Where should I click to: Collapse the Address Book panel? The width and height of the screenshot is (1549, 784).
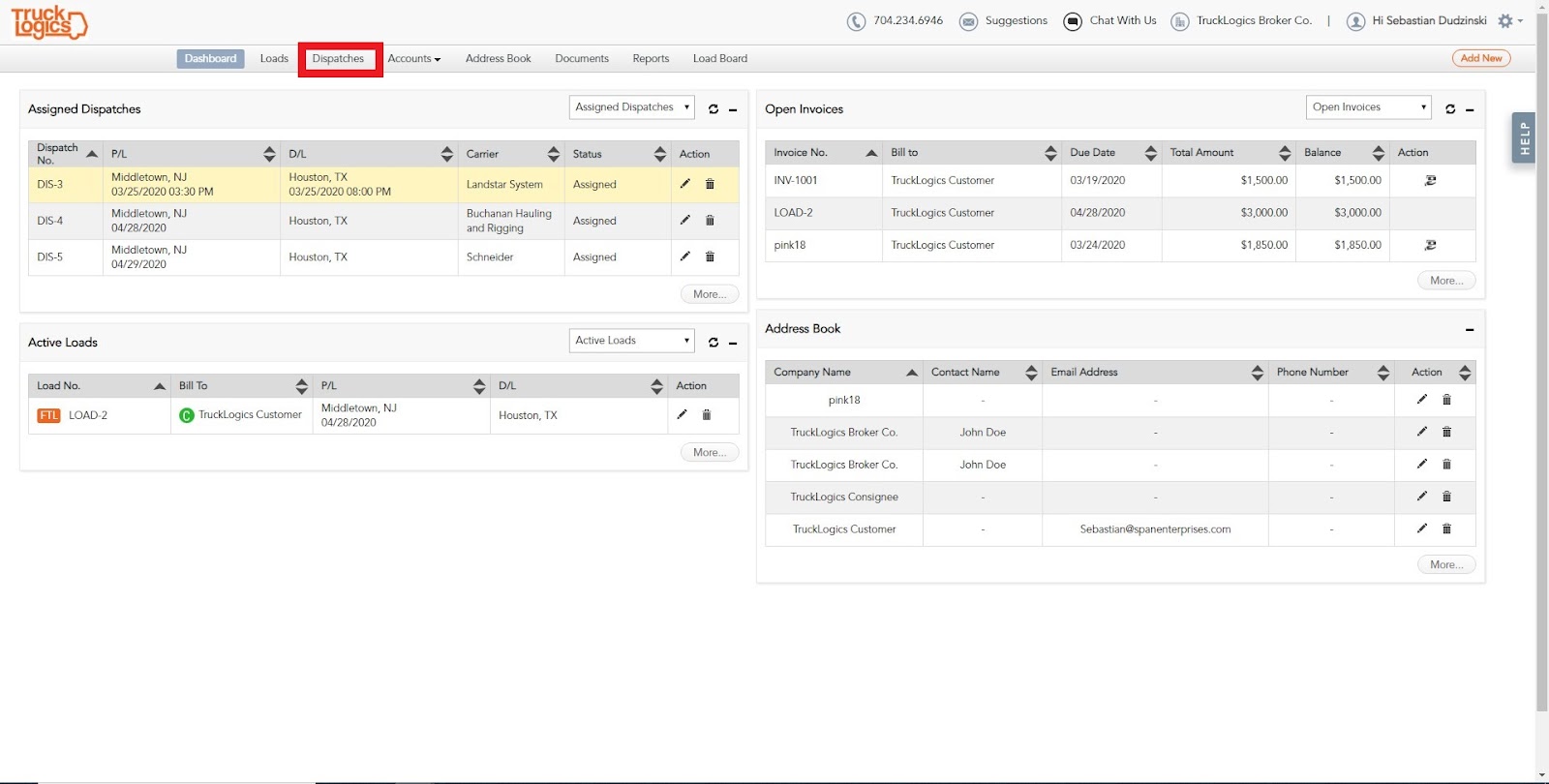tap(1470, 330)
